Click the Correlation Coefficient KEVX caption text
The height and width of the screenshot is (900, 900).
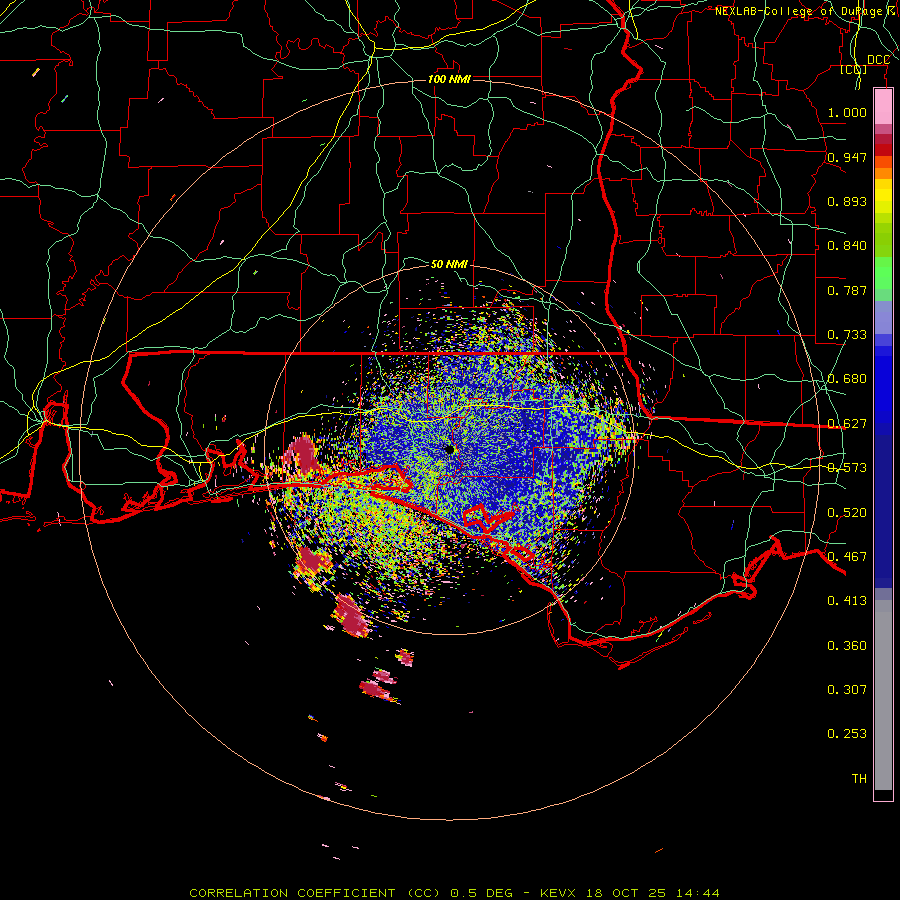click(454, 893)
